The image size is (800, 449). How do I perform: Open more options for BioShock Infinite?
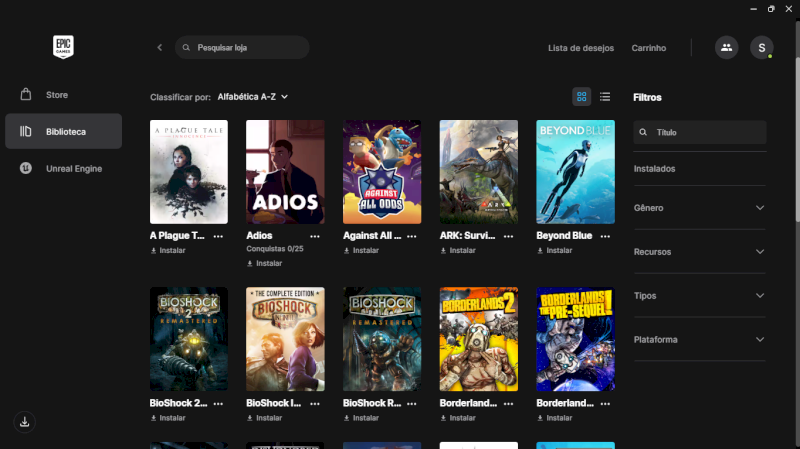[x=315, y=404]
